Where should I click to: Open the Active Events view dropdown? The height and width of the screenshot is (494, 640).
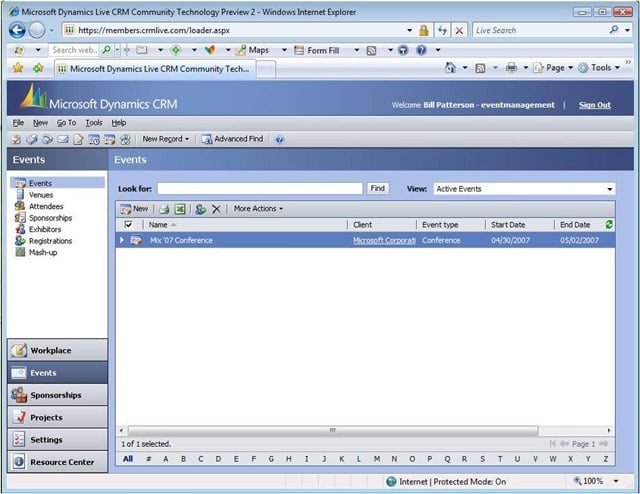[524, 189]
